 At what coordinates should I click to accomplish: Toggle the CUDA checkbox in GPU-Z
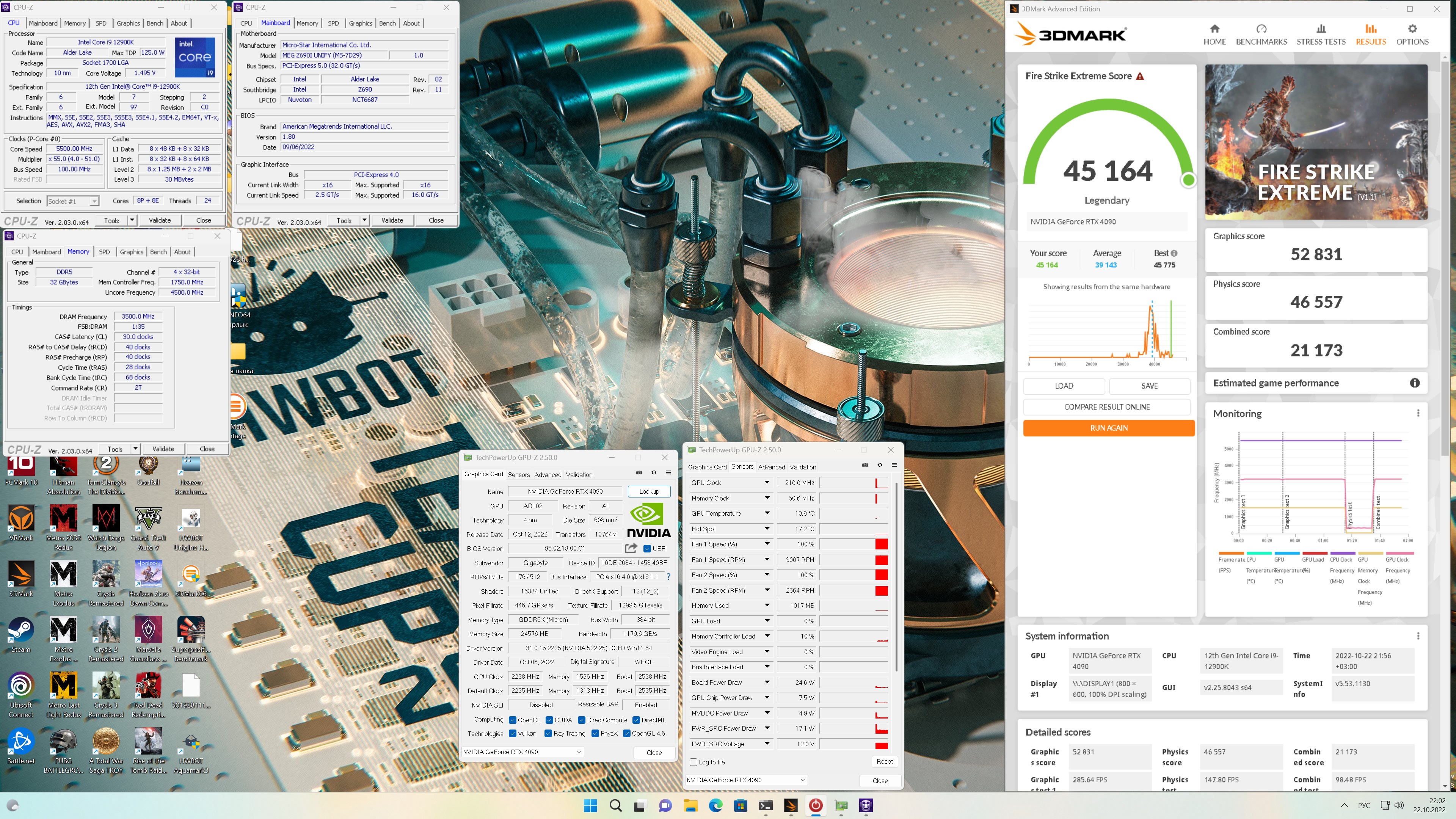point(549,720)
